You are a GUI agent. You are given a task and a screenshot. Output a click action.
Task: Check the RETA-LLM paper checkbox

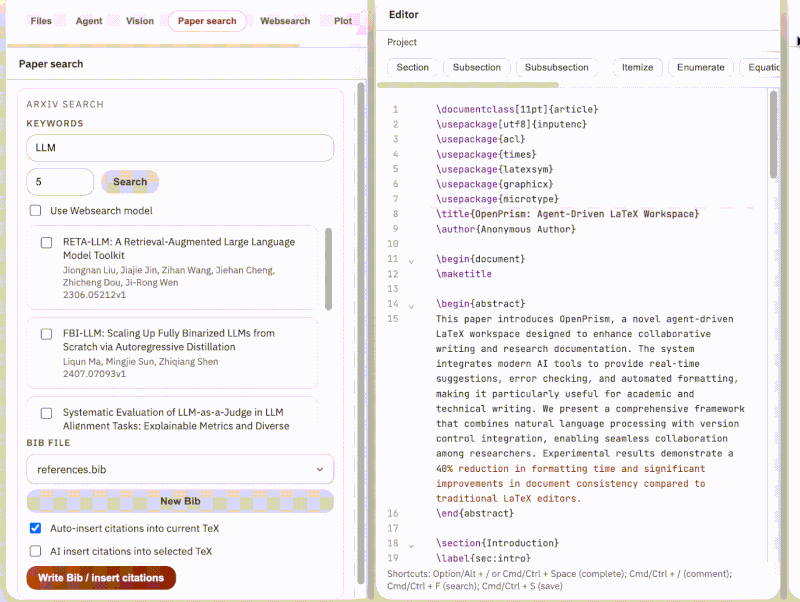coord(46,242)
